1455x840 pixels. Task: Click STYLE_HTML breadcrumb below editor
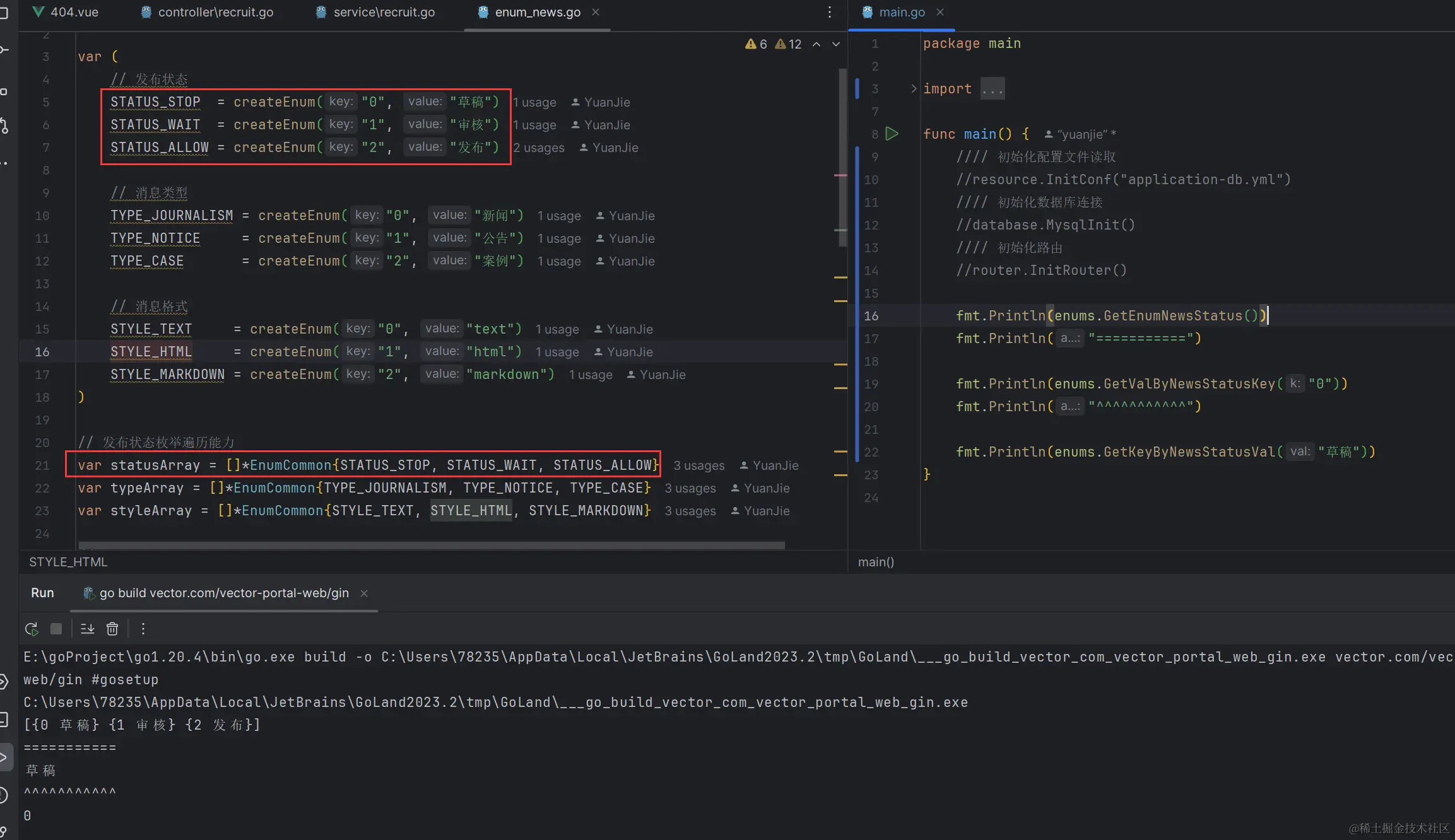point(68,562)
